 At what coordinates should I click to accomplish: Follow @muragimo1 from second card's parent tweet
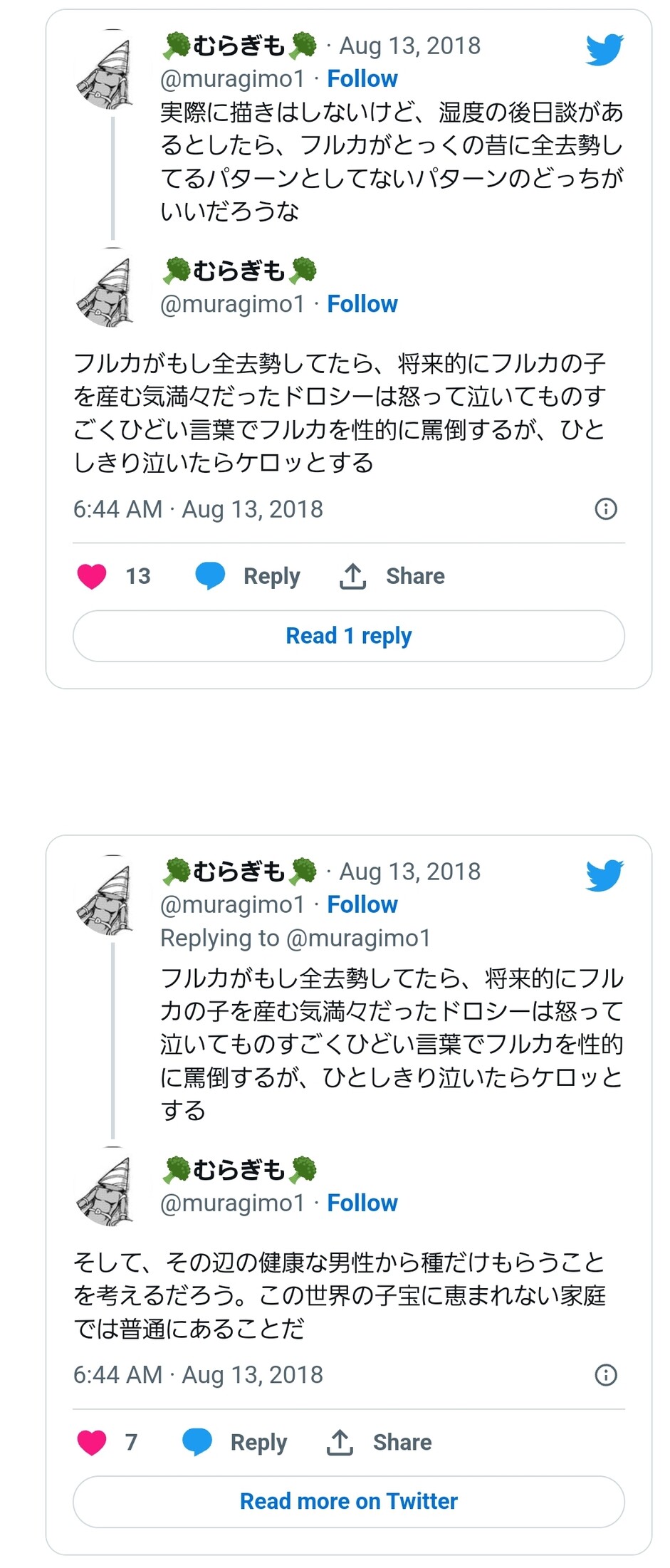point(362,904)
